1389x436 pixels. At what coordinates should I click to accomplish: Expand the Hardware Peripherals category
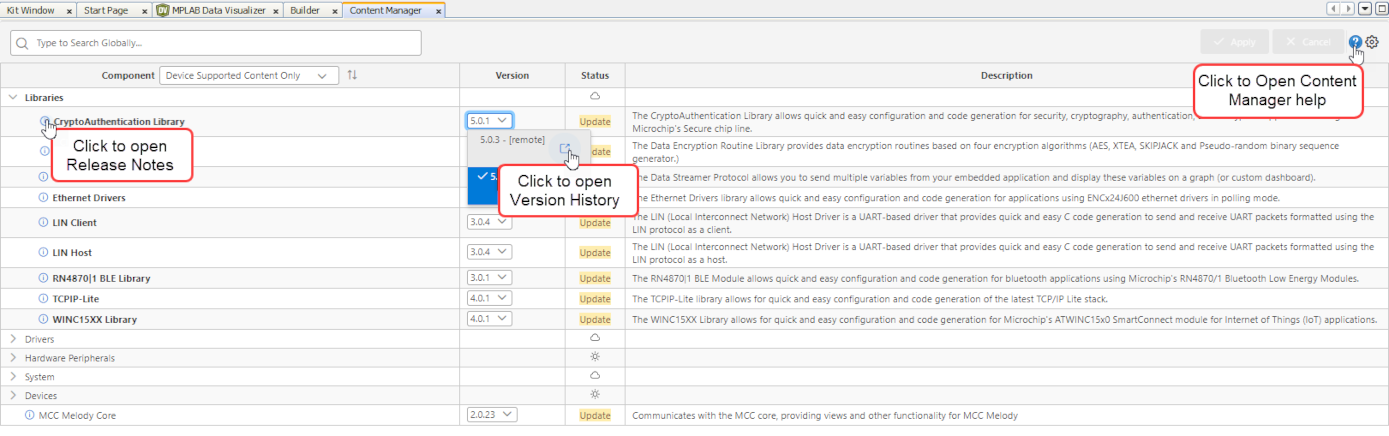13,358
